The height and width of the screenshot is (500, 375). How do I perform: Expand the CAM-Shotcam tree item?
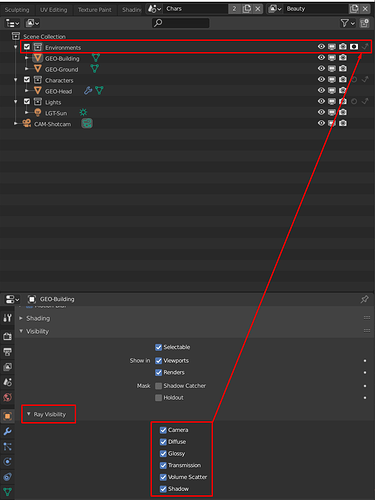(15, 124)
